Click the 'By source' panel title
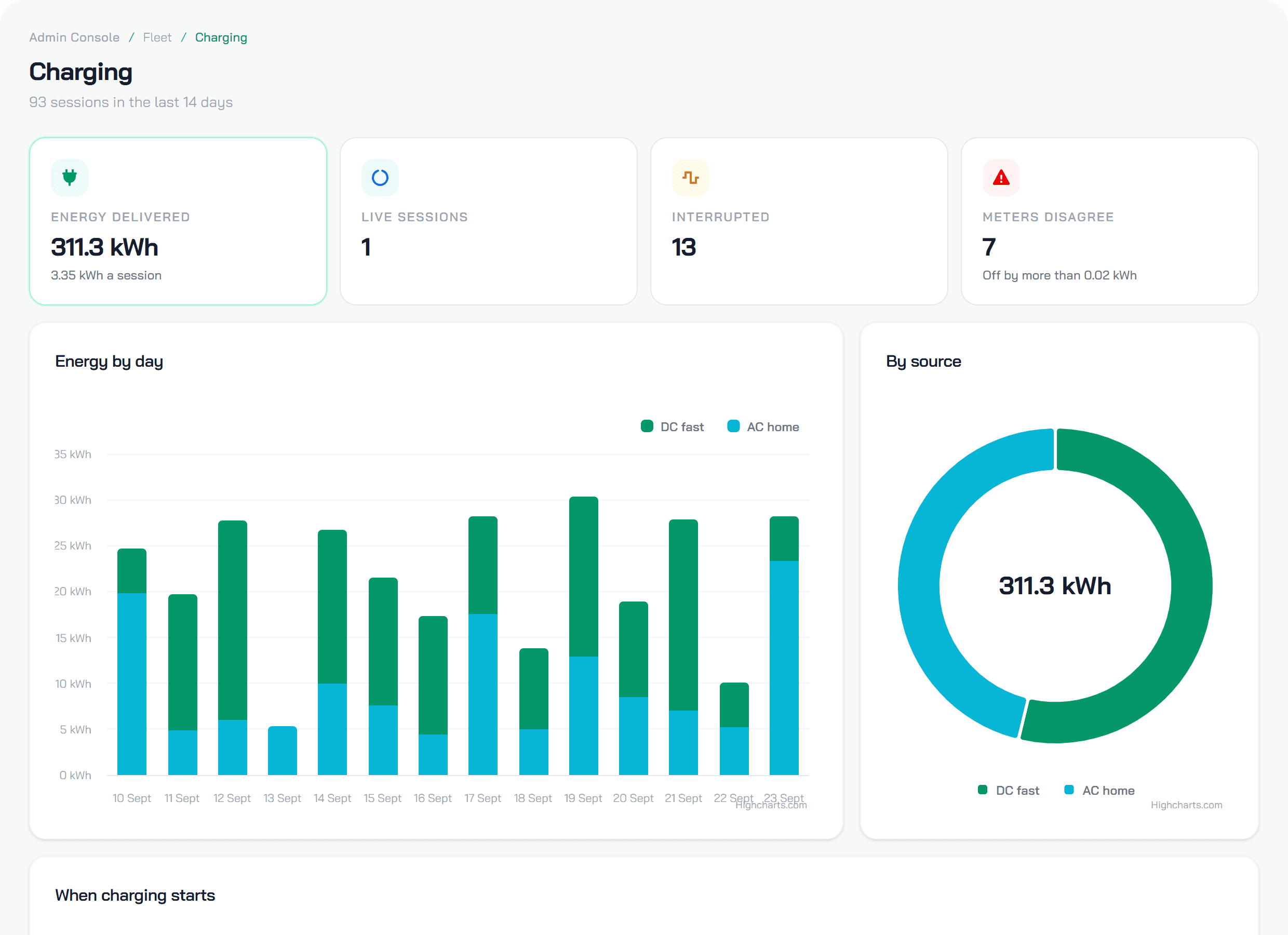The width and height of the screenshot is (1288, 935). (x=923, y=362)
